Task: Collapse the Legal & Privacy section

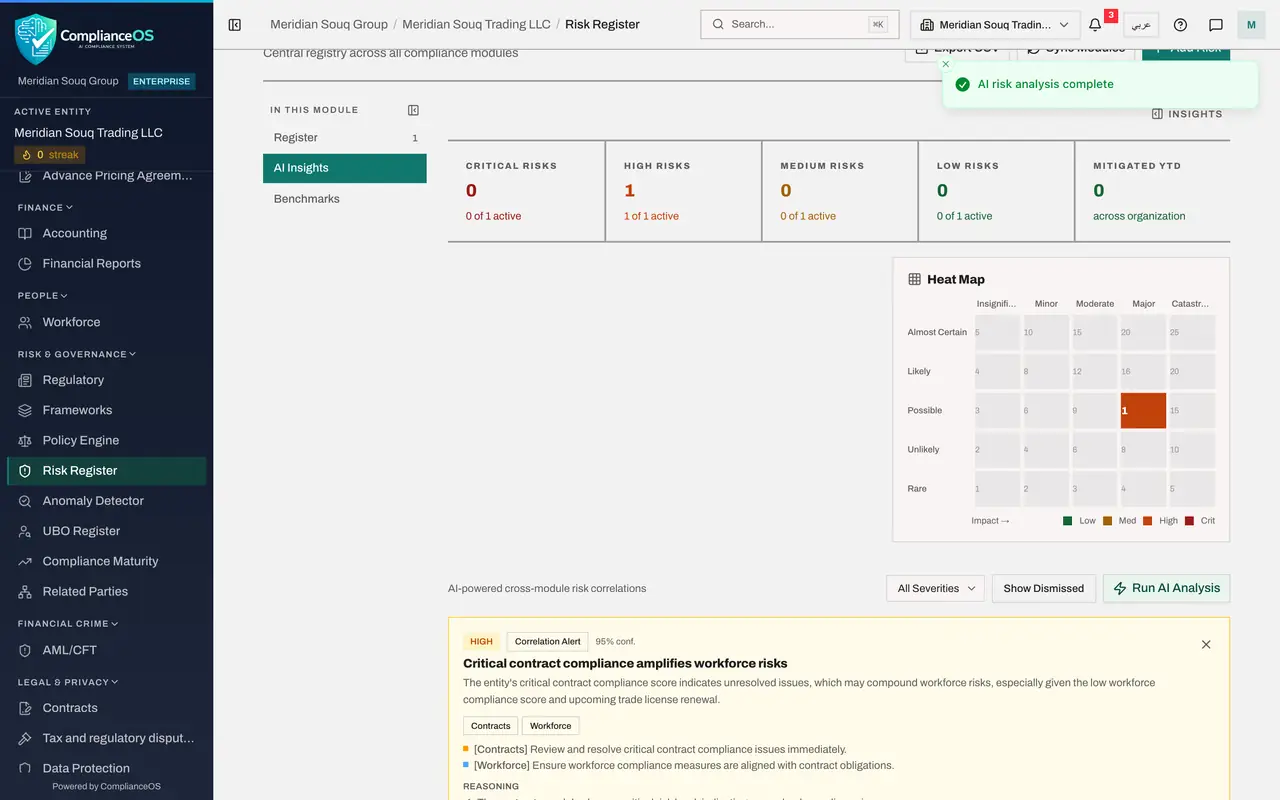Action: 68,682
